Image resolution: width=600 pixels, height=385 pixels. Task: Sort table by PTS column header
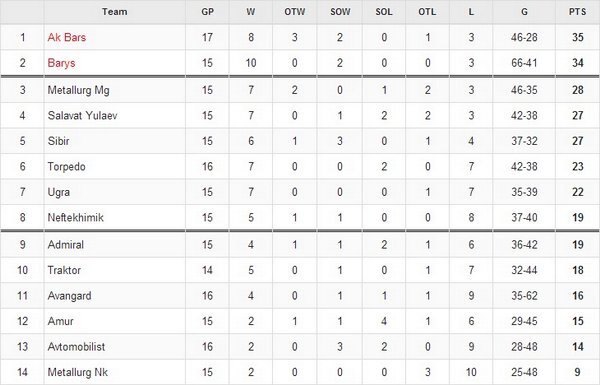pos(577,12)
